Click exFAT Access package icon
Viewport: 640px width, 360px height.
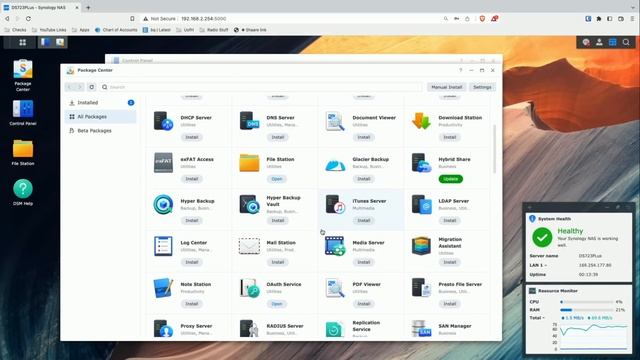click(163, 163)
